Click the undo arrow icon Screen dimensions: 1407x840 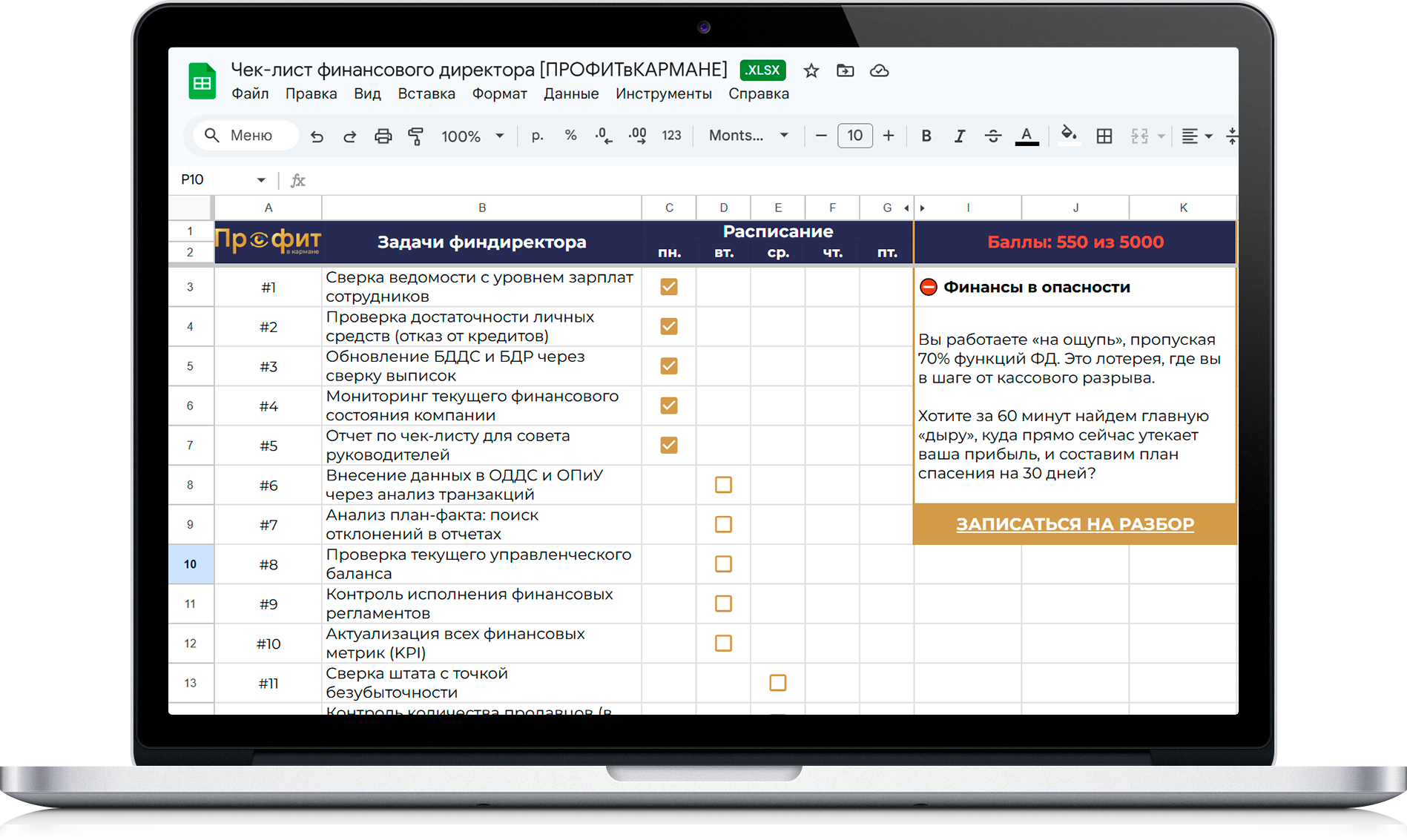pos(317,136)
